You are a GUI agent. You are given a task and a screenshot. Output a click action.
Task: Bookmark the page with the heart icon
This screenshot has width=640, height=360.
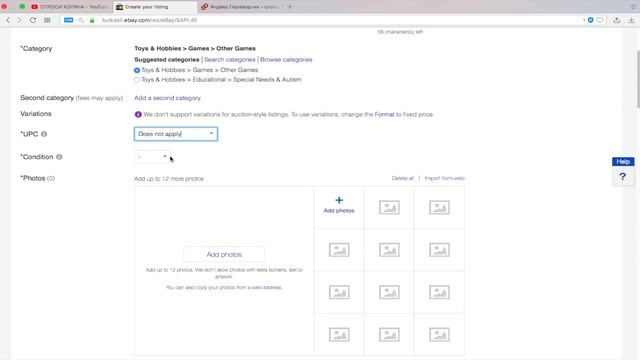click(600, 20)
